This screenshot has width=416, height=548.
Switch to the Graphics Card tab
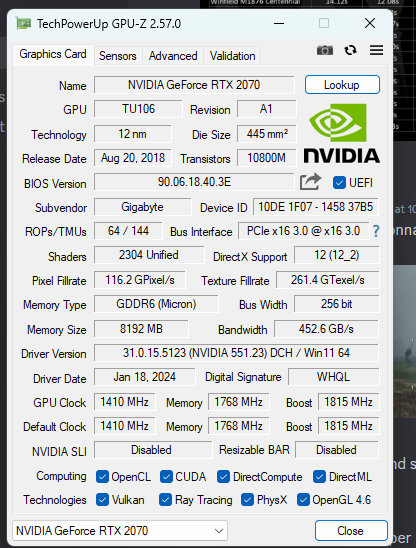click(53, 55)
